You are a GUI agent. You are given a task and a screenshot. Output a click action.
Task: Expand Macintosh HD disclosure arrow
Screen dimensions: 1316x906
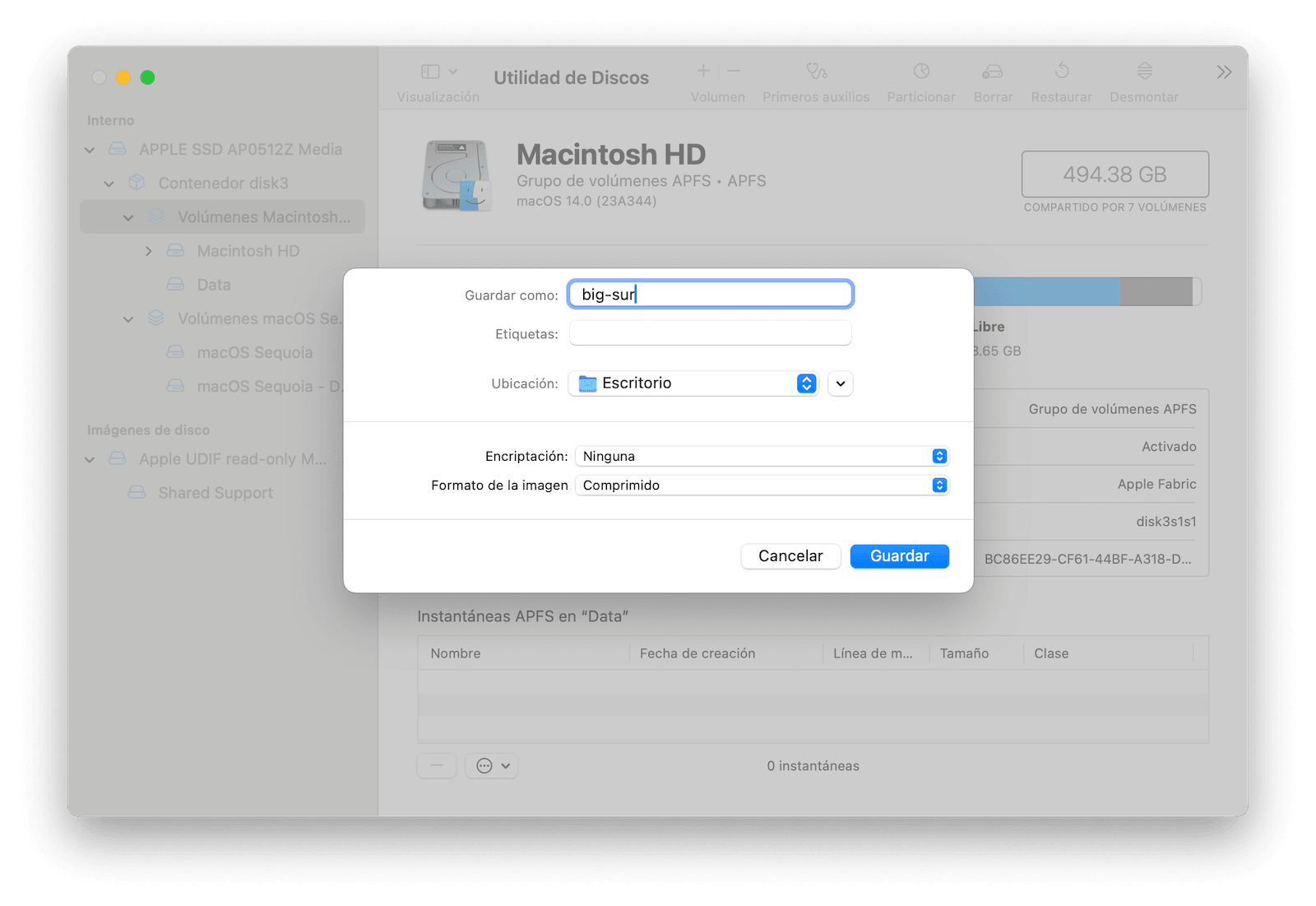pyautogui.click(x=148, y=251)
